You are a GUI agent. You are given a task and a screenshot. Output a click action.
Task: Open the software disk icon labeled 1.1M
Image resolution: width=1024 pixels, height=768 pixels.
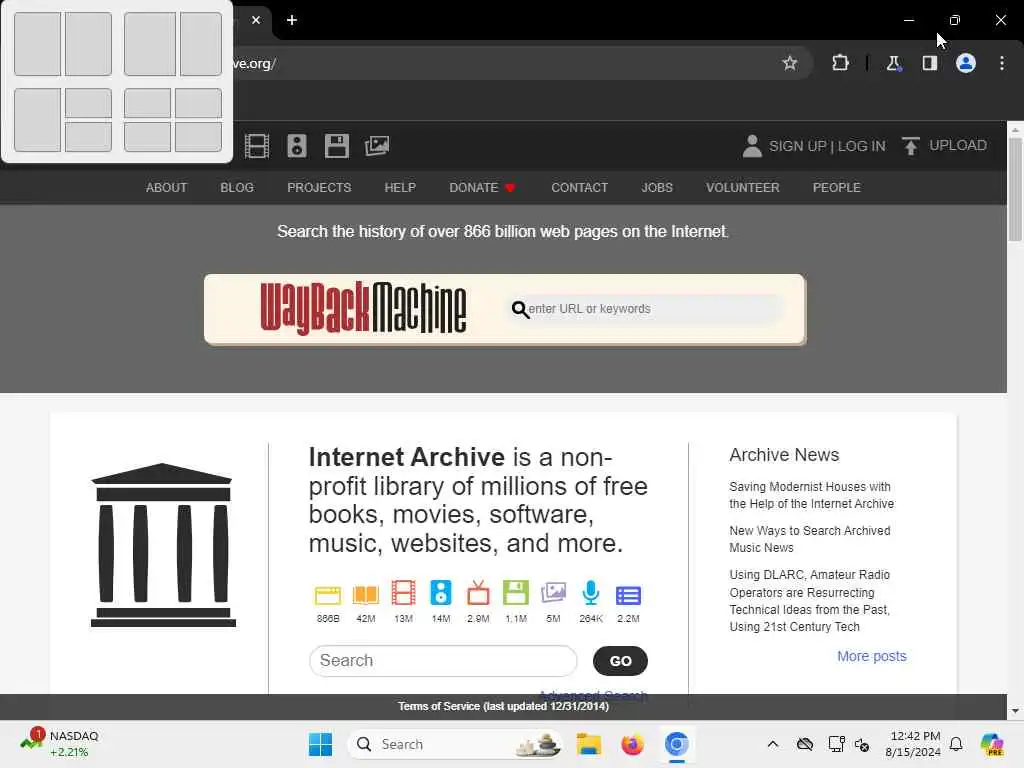[516, 593]
